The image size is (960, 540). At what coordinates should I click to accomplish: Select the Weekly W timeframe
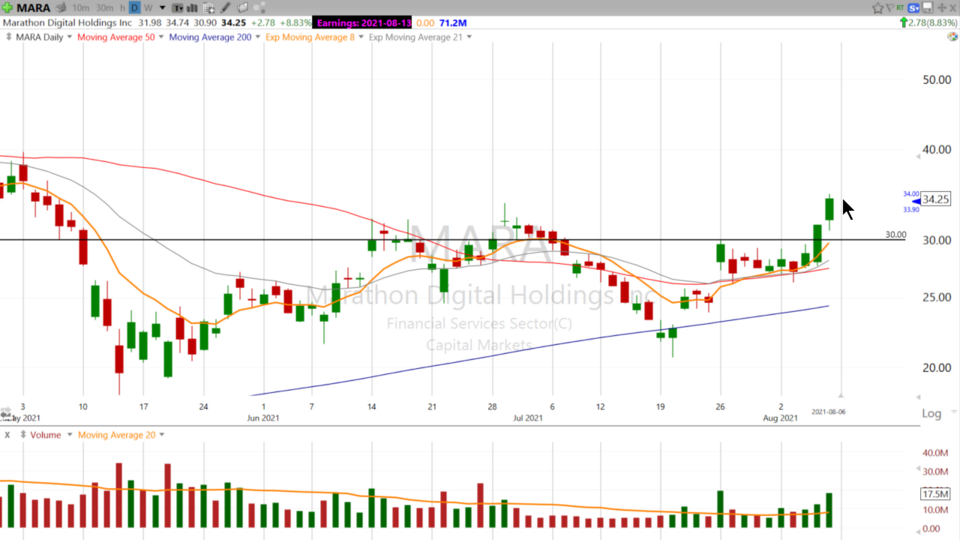coord(148,8)
